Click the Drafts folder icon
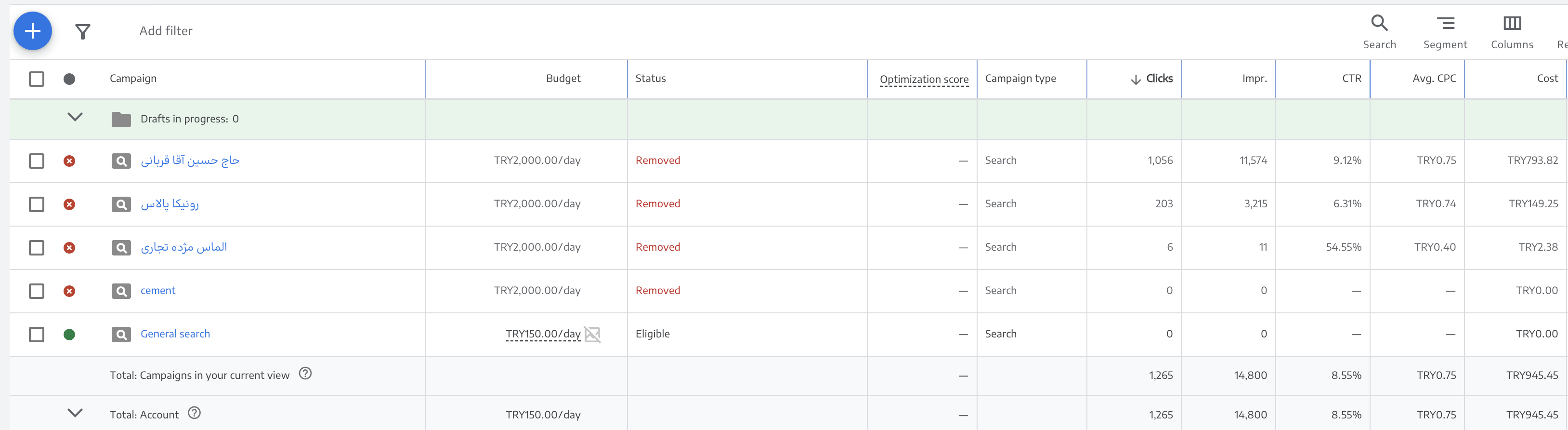 click(x=121, y=120)
